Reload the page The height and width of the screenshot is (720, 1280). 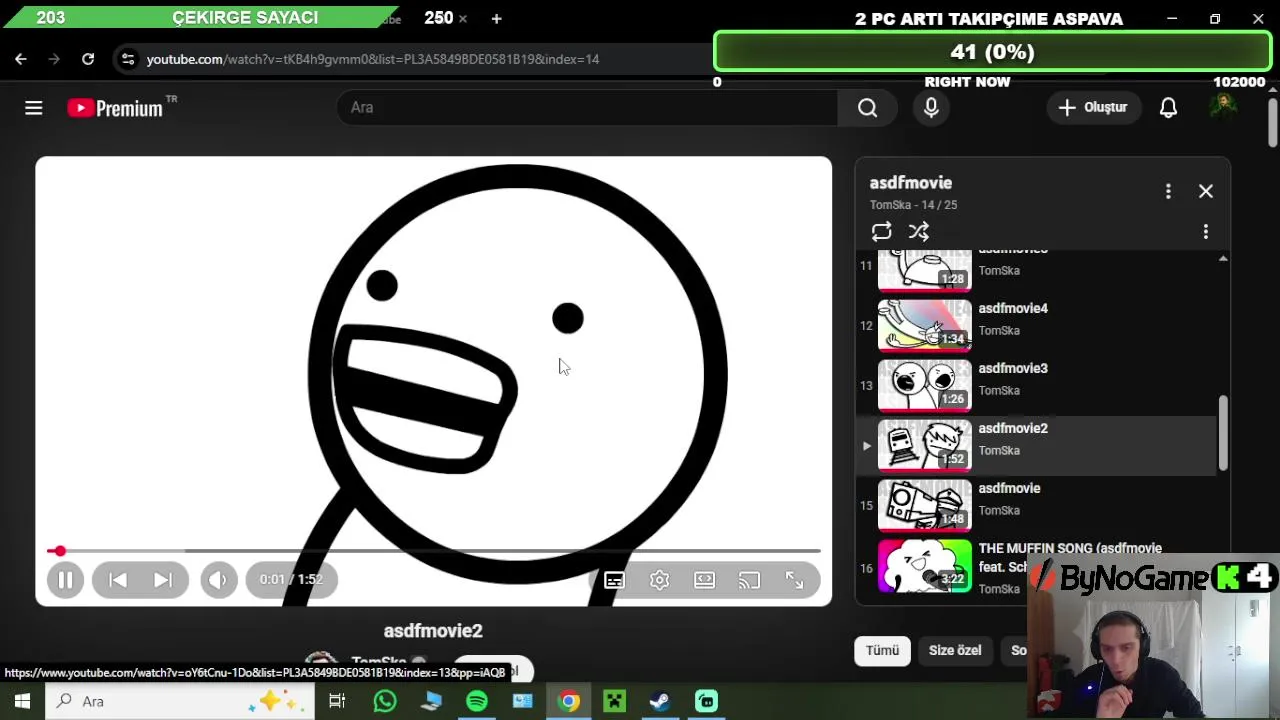click(x=88, y=59)
